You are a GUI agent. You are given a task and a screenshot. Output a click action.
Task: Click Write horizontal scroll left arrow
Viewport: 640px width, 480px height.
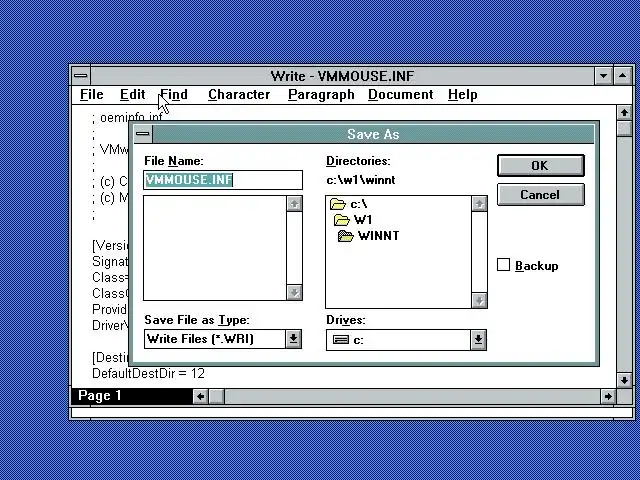(x=200, y=396)
